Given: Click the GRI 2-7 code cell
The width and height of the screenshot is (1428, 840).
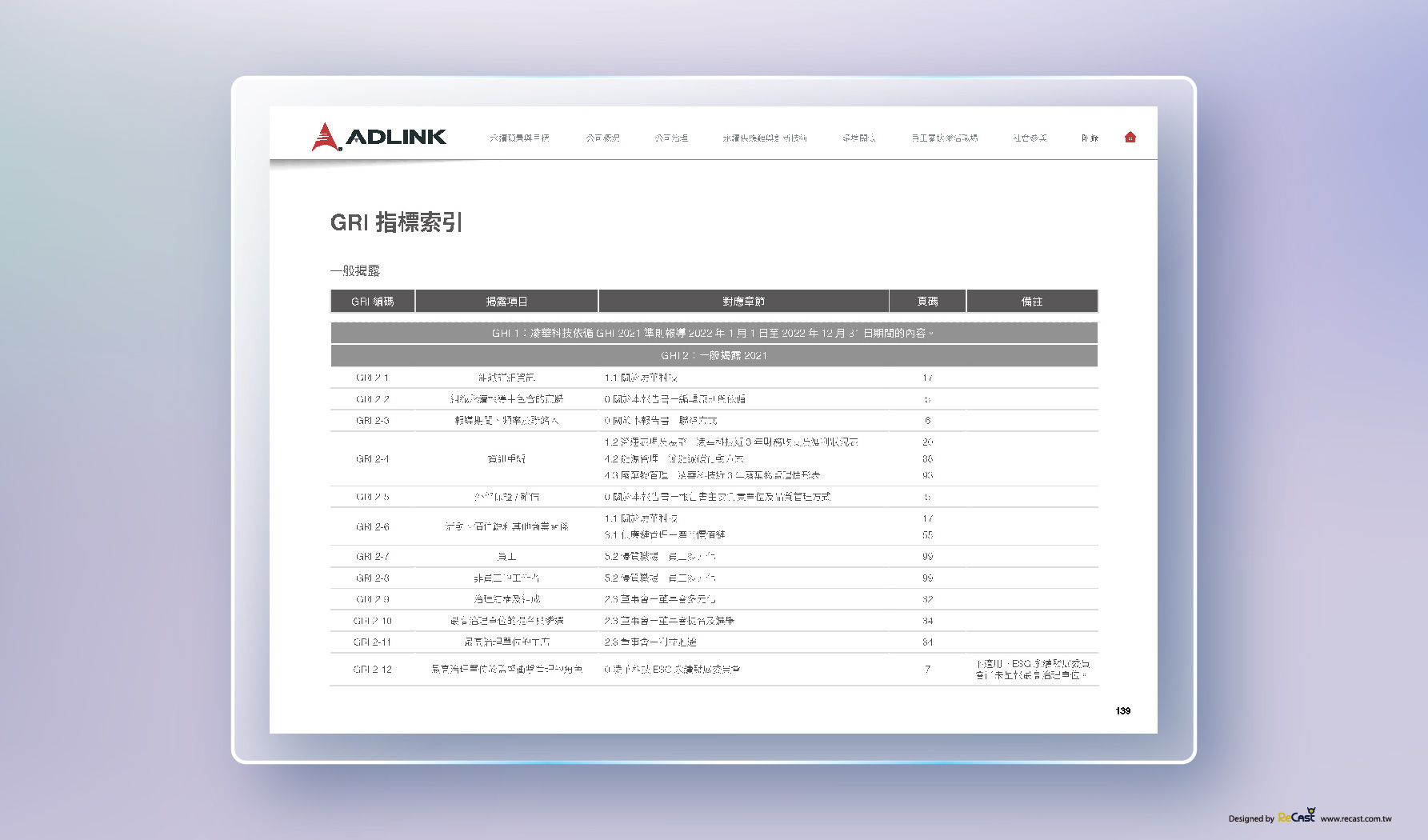Looking at the screenshot, I should point(373,557).
